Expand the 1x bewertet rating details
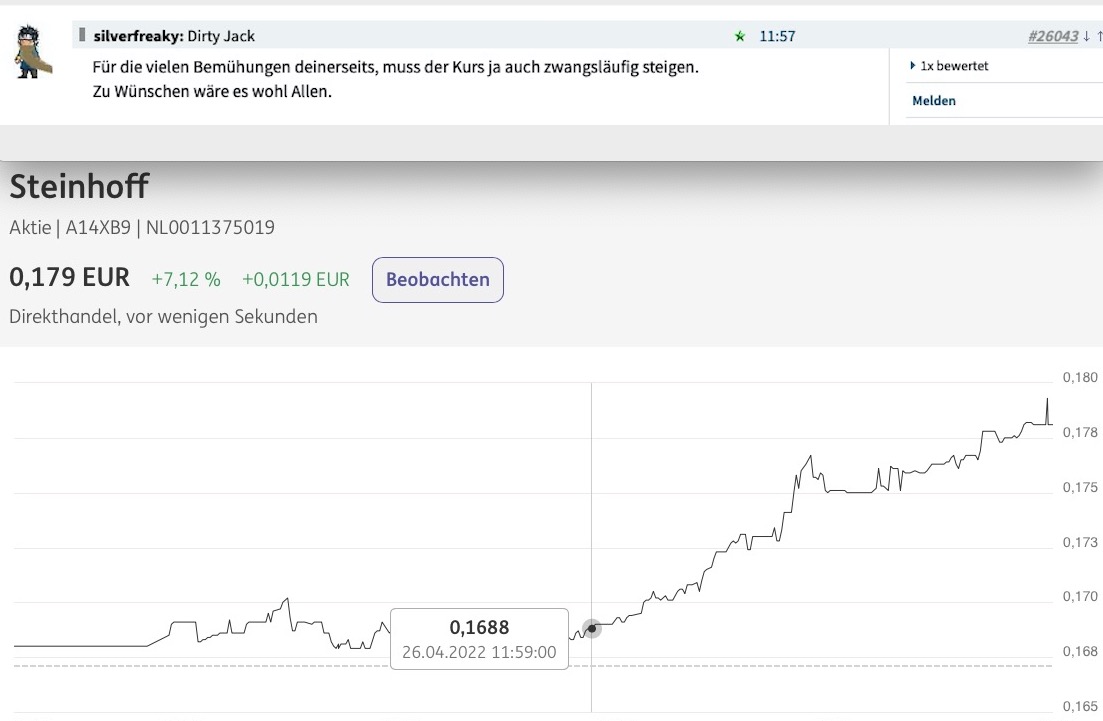This screenshot has width=1103, height=721. tap(955, 66)
